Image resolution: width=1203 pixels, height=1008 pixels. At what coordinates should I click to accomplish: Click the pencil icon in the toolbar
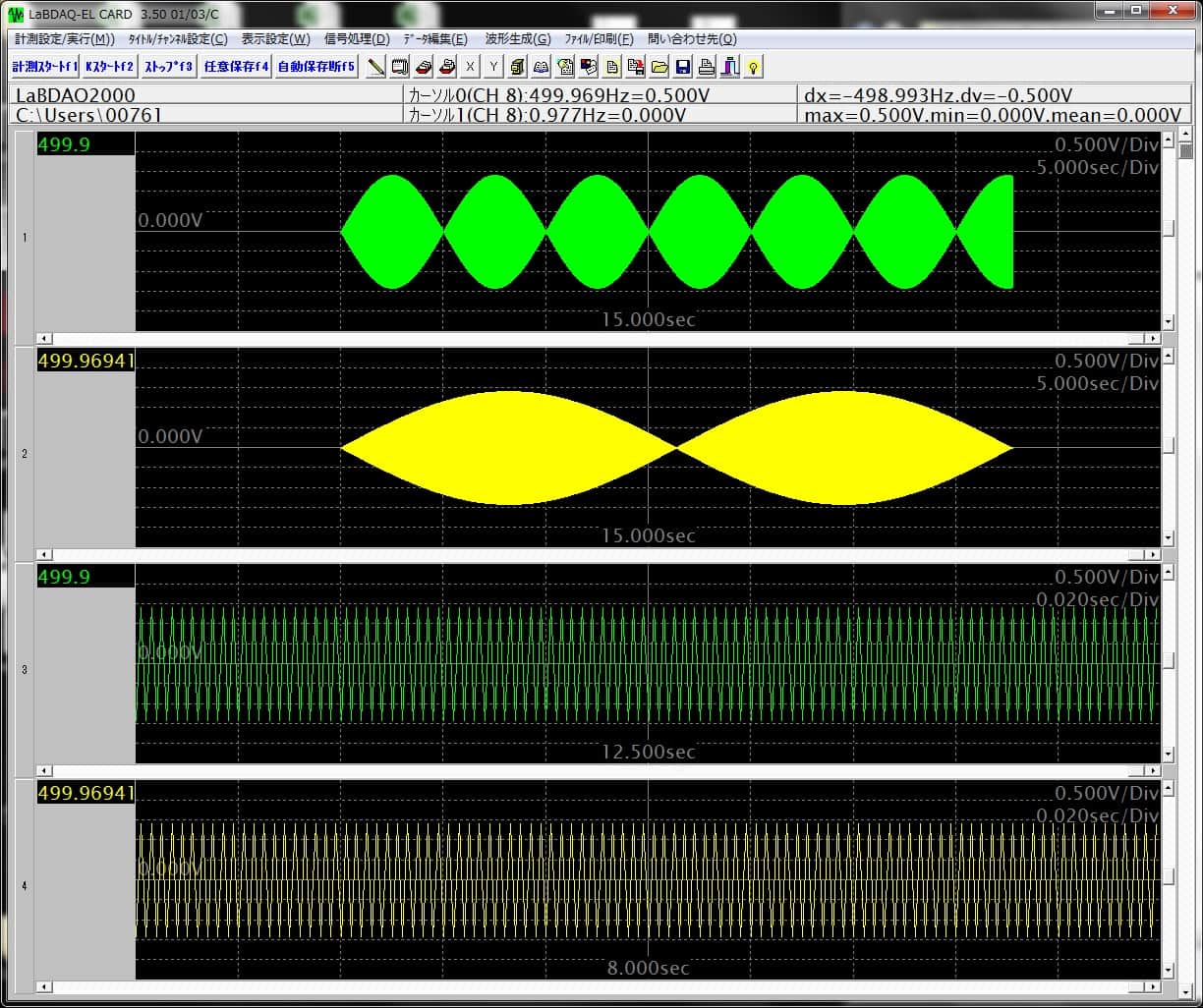[375, 67]
